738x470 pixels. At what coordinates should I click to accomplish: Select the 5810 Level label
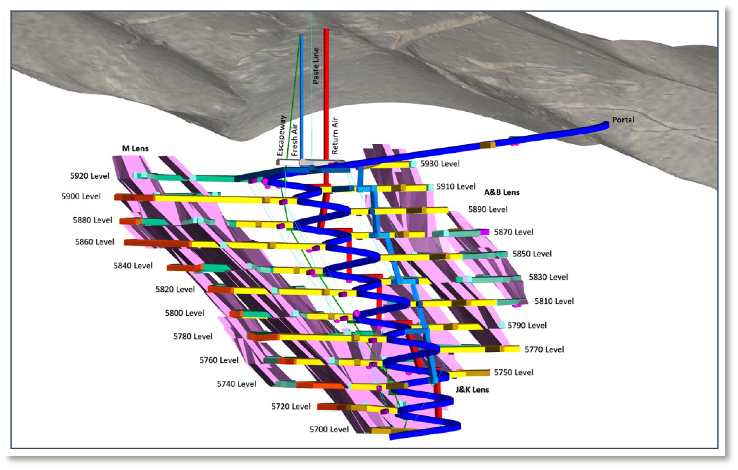[554, 301]
